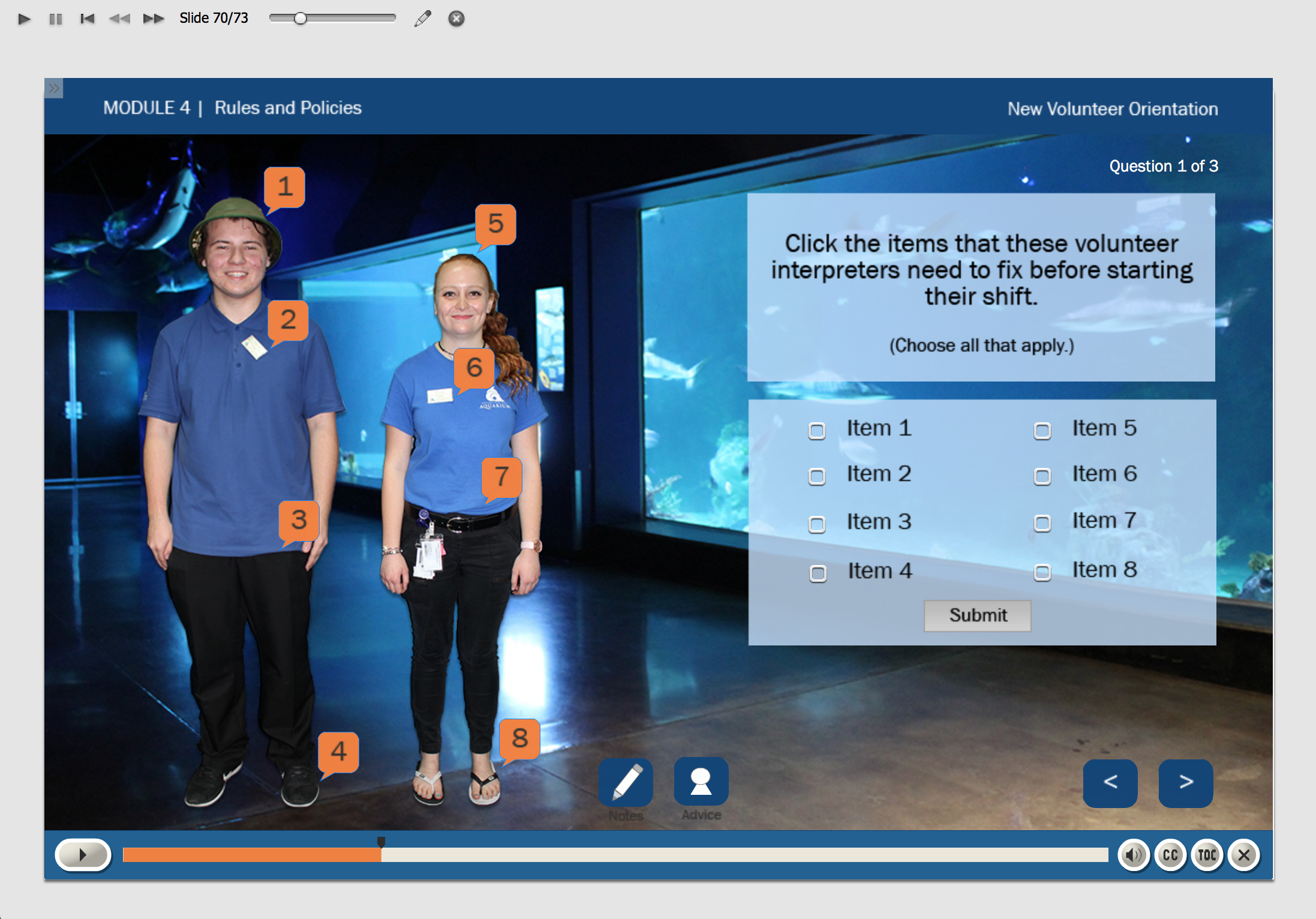Open the Notes pencil icon
This screenshot has height=919, width=1316.
(626, 782)
